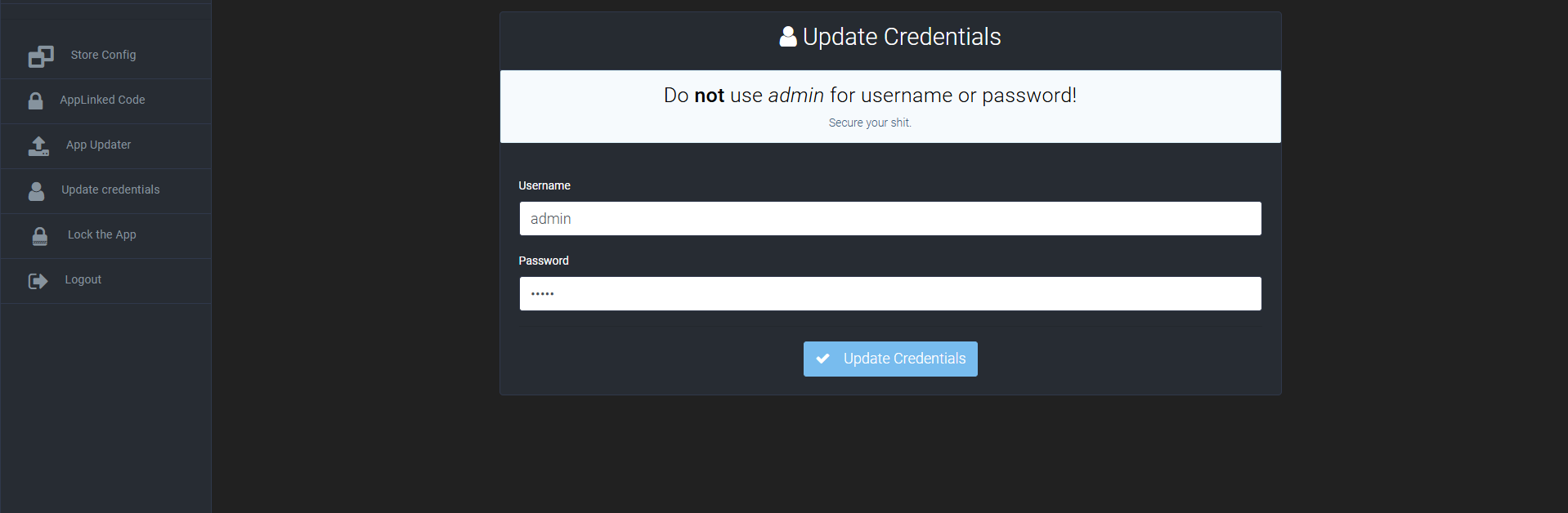Click the App Updater upload icon
1568x513 pixels.
click(38, 145)
